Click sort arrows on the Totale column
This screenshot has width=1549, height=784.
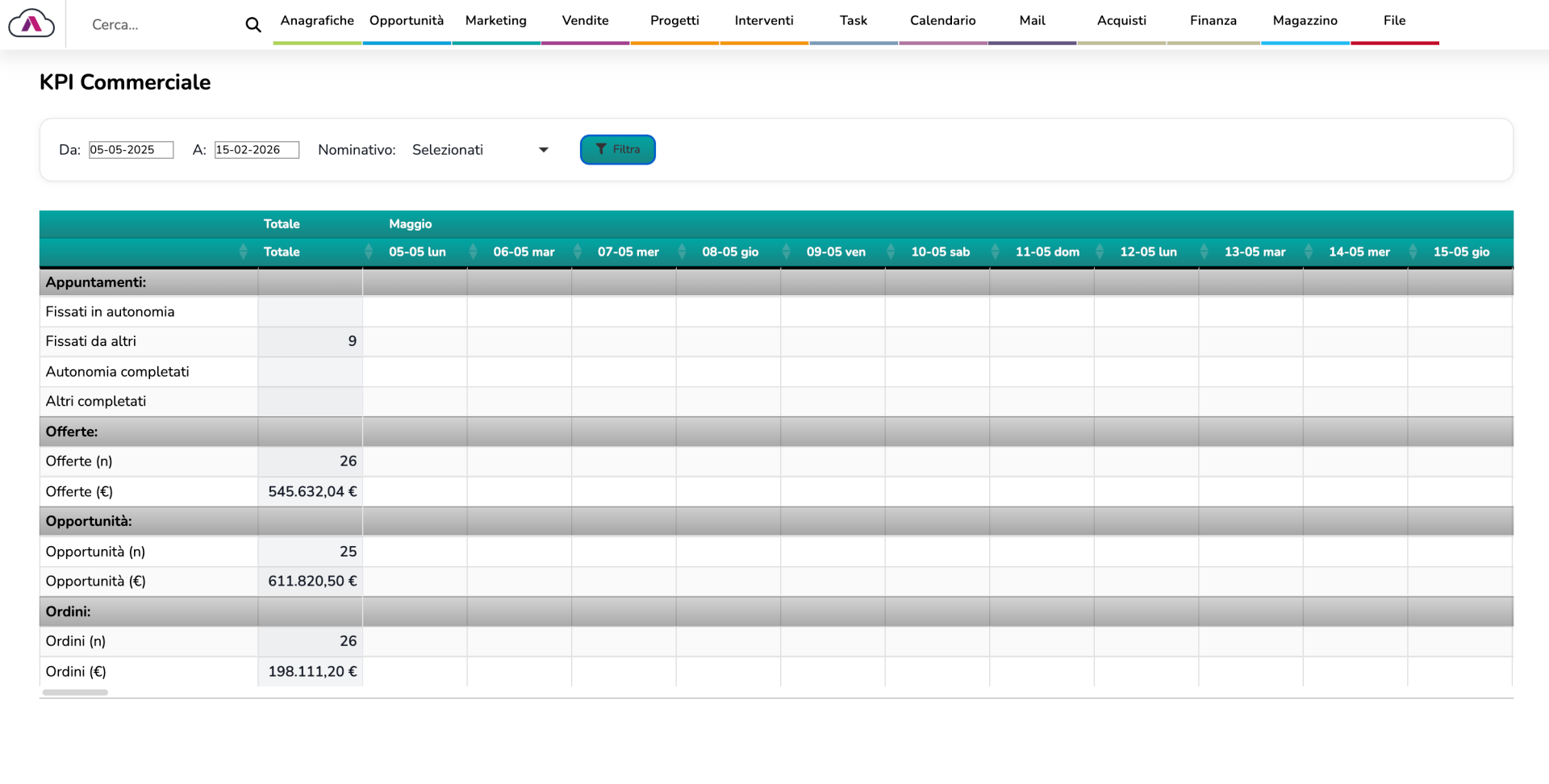click(368, 252)
